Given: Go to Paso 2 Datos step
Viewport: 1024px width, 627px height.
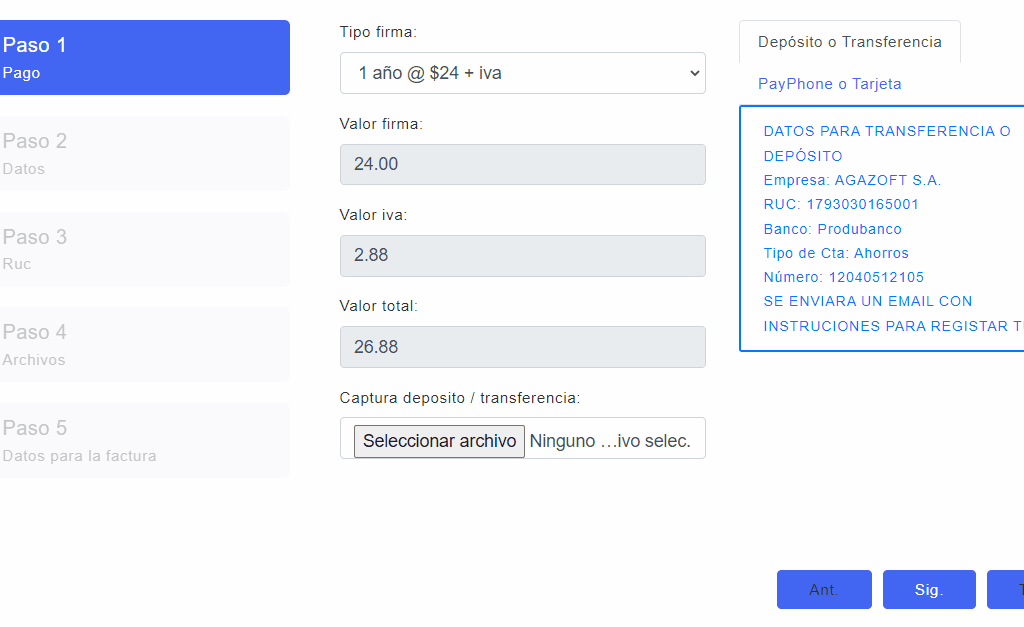Looking at the screenshot, I should pos(145,154).
